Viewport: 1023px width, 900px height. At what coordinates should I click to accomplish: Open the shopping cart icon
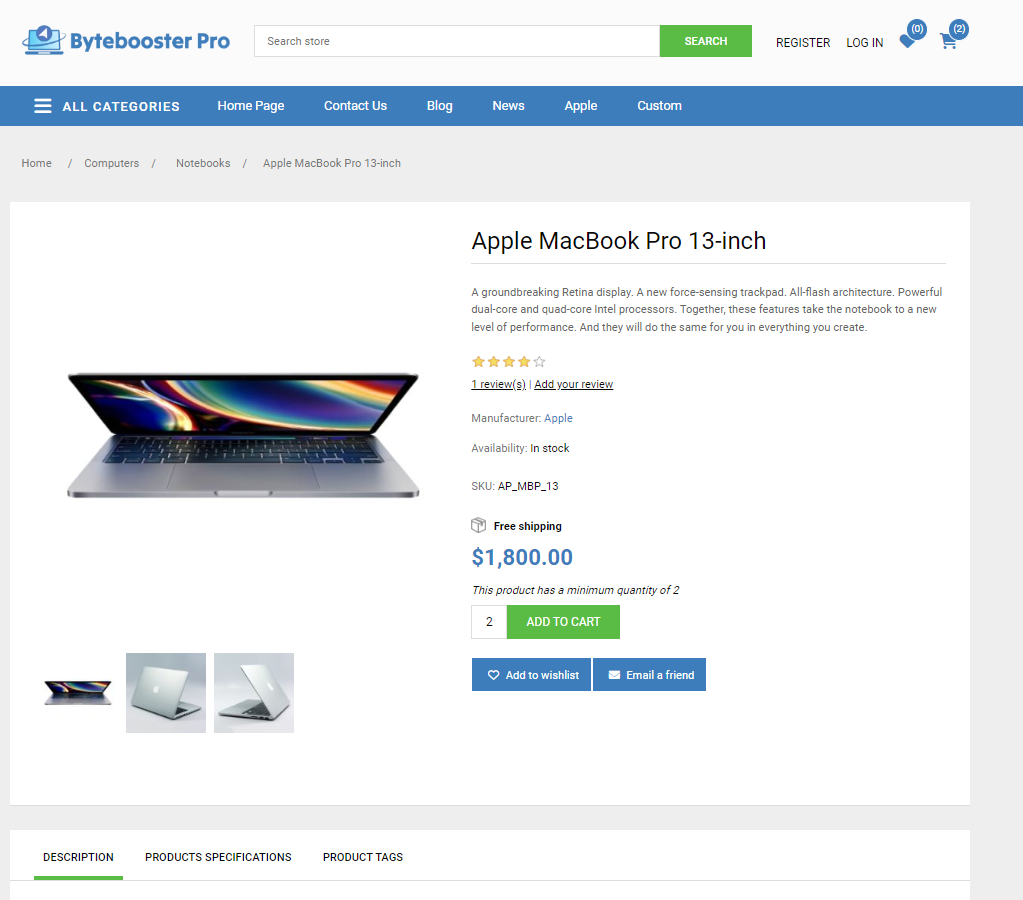point(949,42)
